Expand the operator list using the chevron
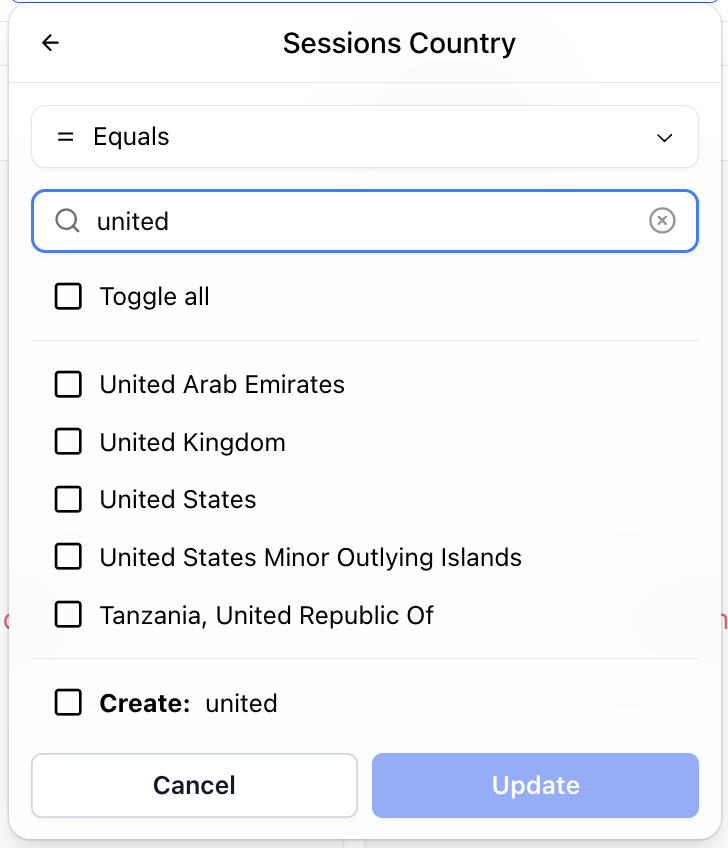 (x=665, y=138)
